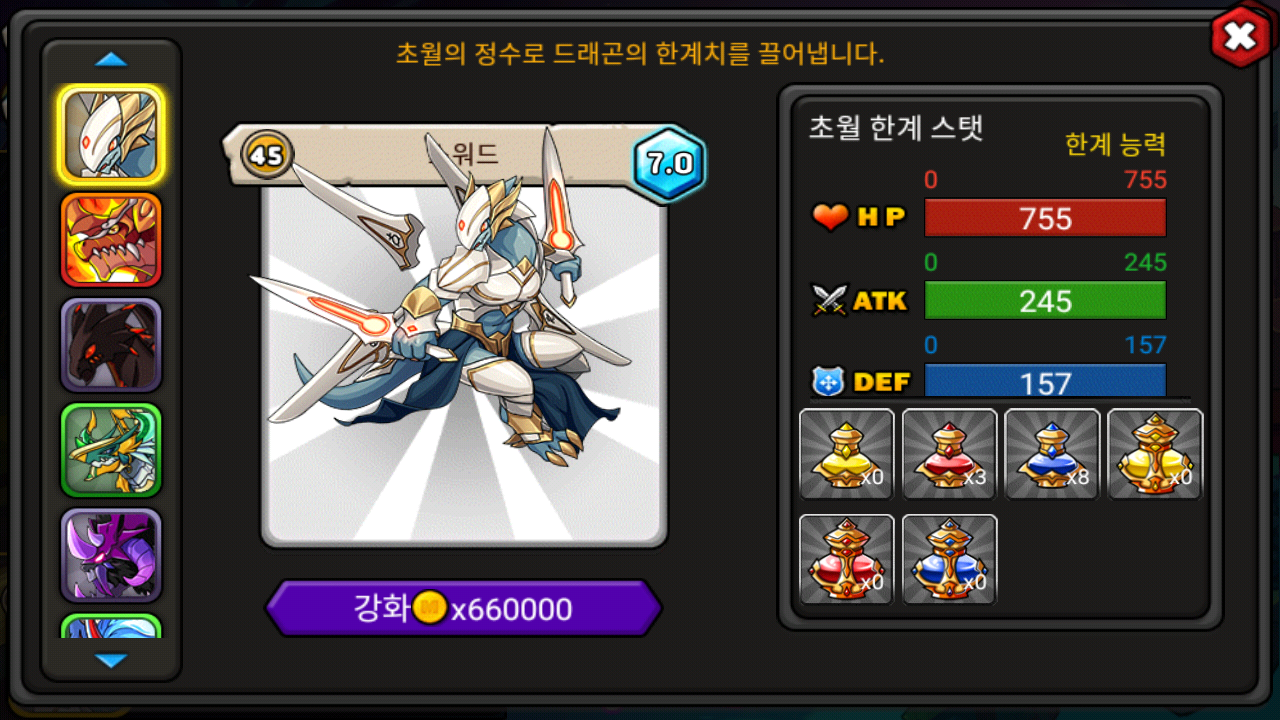1280x720 pixels.
Task: Use the small blue essence potion x8
Action: [x=1052, y=454]
